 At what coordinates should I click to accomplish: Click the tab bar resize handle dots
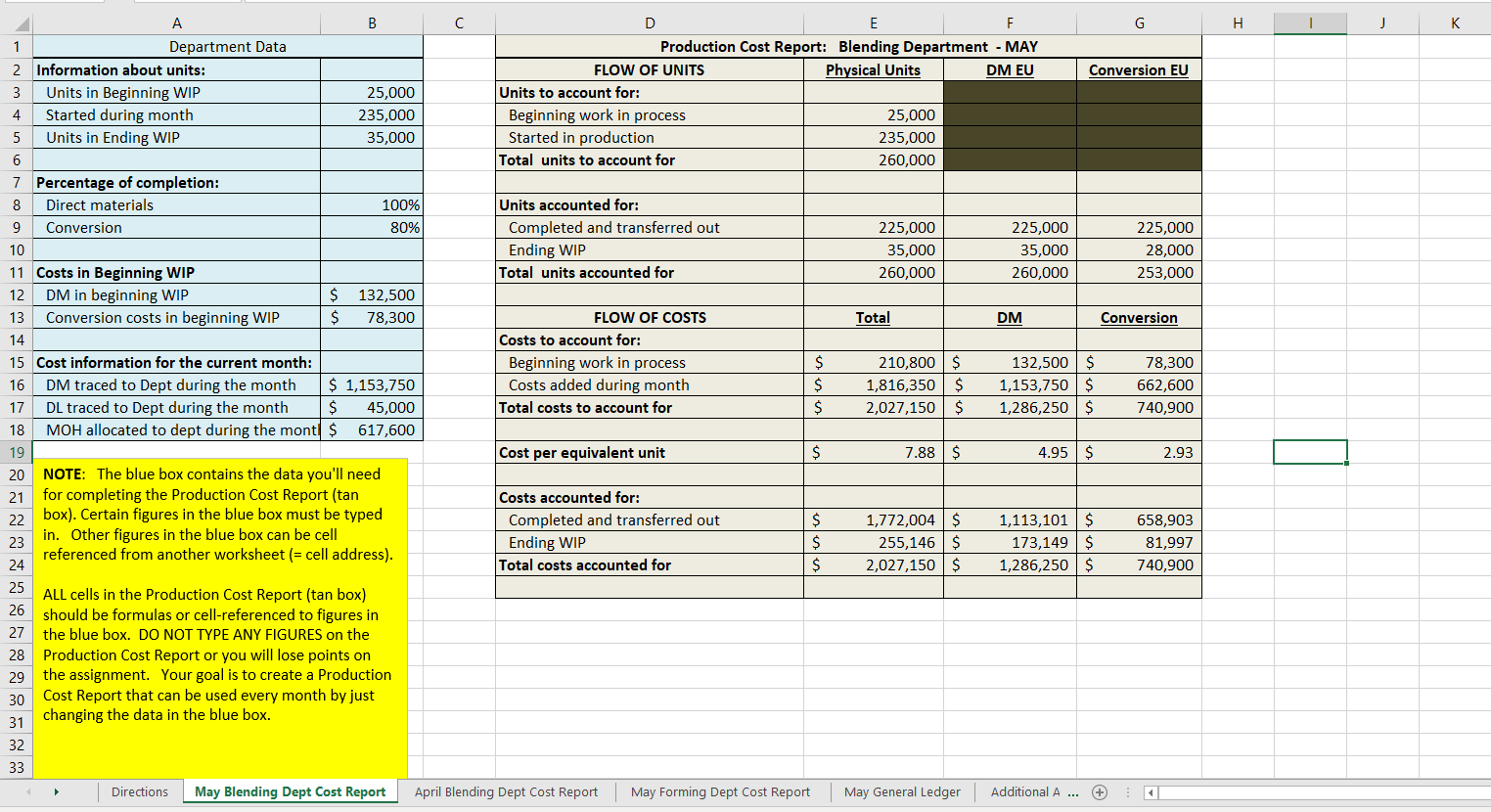(1128, 792)
